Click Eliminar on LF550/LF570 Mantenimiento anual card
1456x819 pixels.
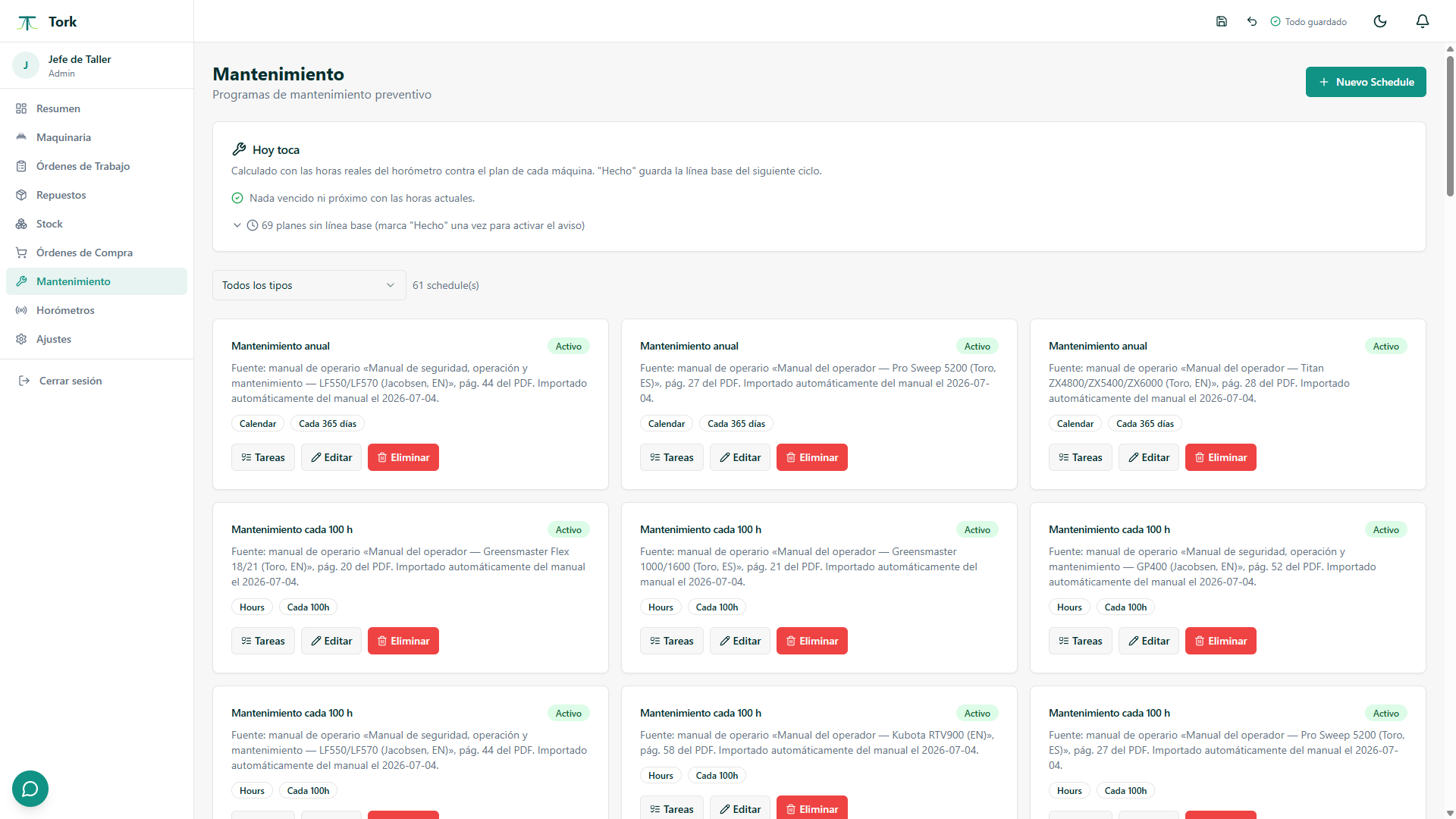point(403,457)
